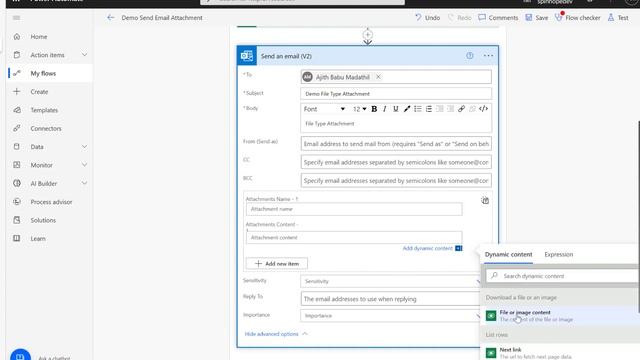This screenshot has width=640, height=360.
Task: Open Learn in the sidebar
Action: click(x=38, y=239)
